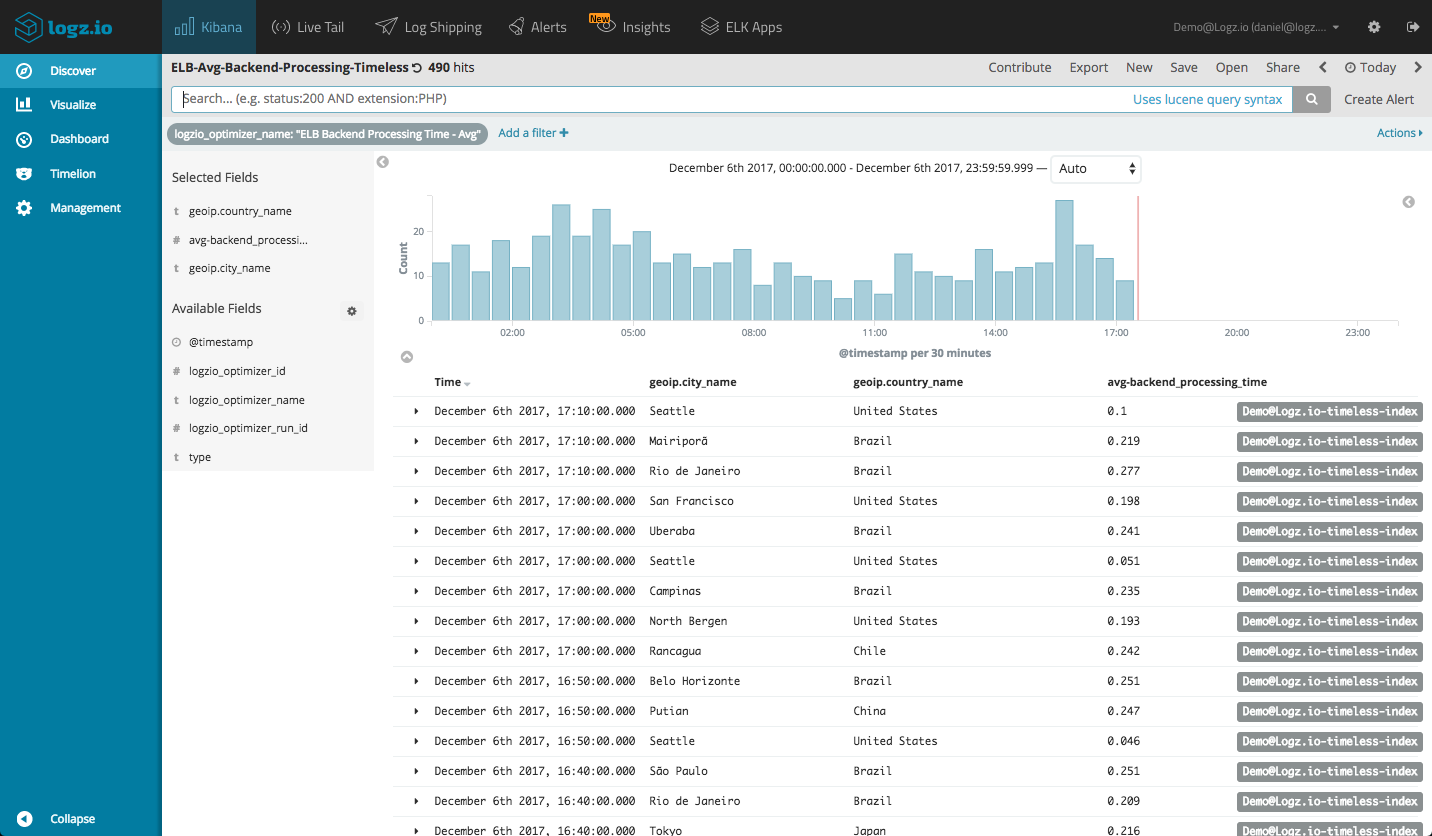Open the account dropdown Demo@Logz.io
1432x836 pixels.
(1256, 27)
